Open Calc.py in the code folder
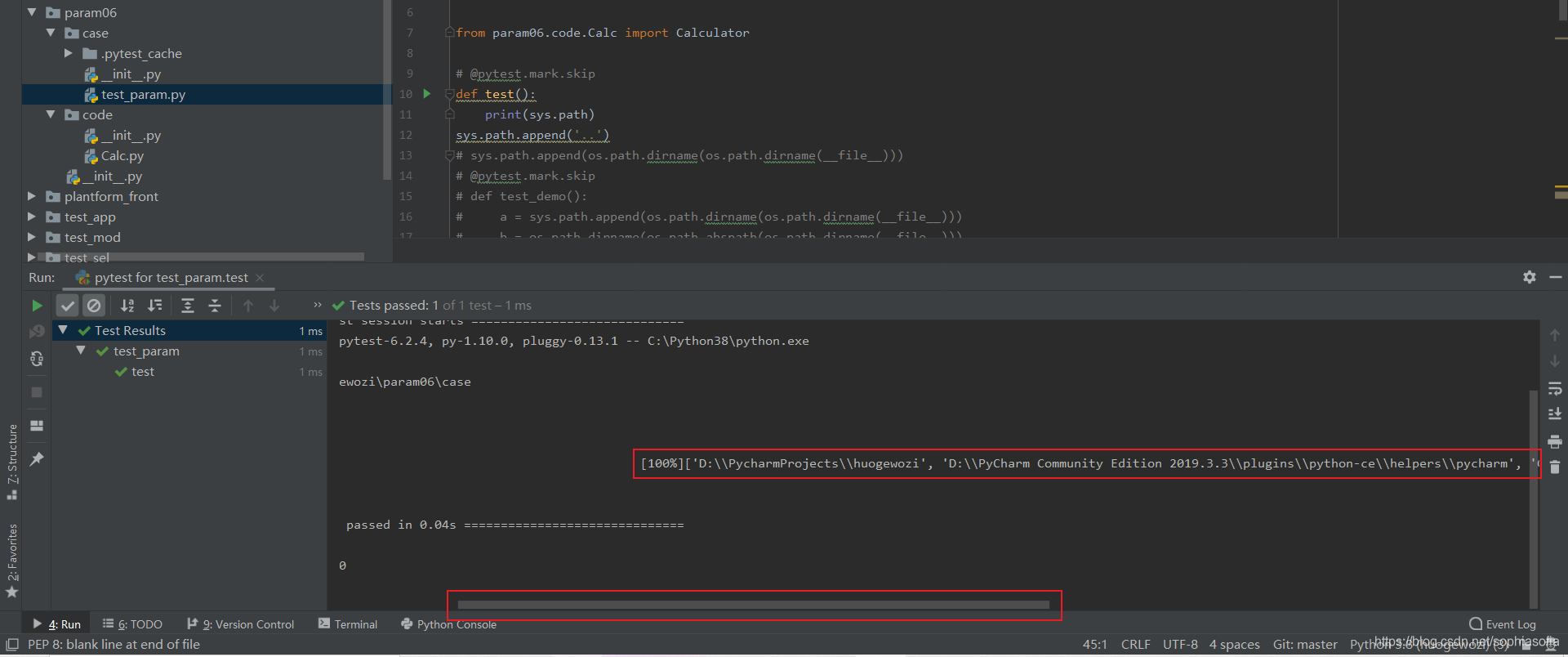This screenshot has height=657, width=1568. pyautogui.click(x=122, y=156)
